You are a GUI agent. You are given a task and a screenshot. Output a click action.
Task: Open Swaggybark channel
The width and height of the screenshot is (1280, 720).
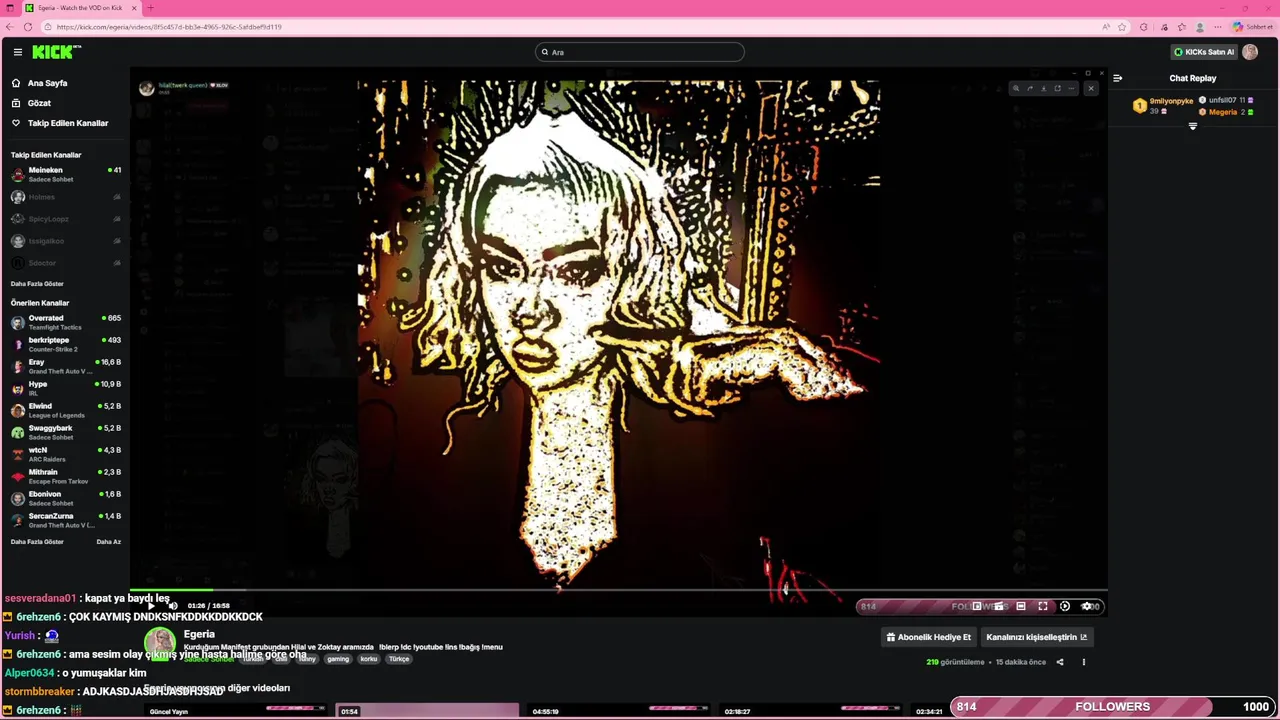(65, 432)
